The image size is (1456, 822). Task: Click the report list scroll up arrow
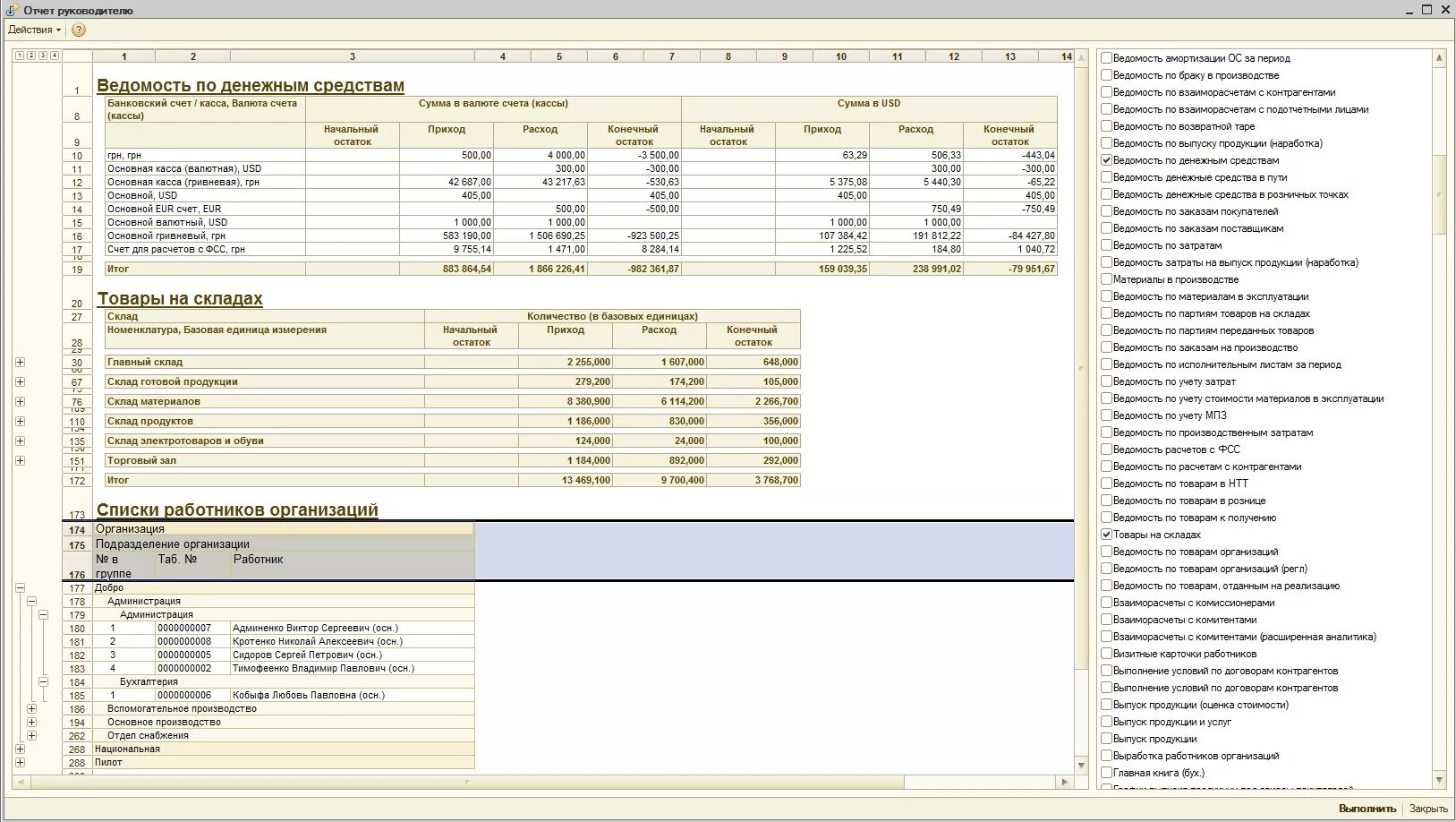(1439, 58)
